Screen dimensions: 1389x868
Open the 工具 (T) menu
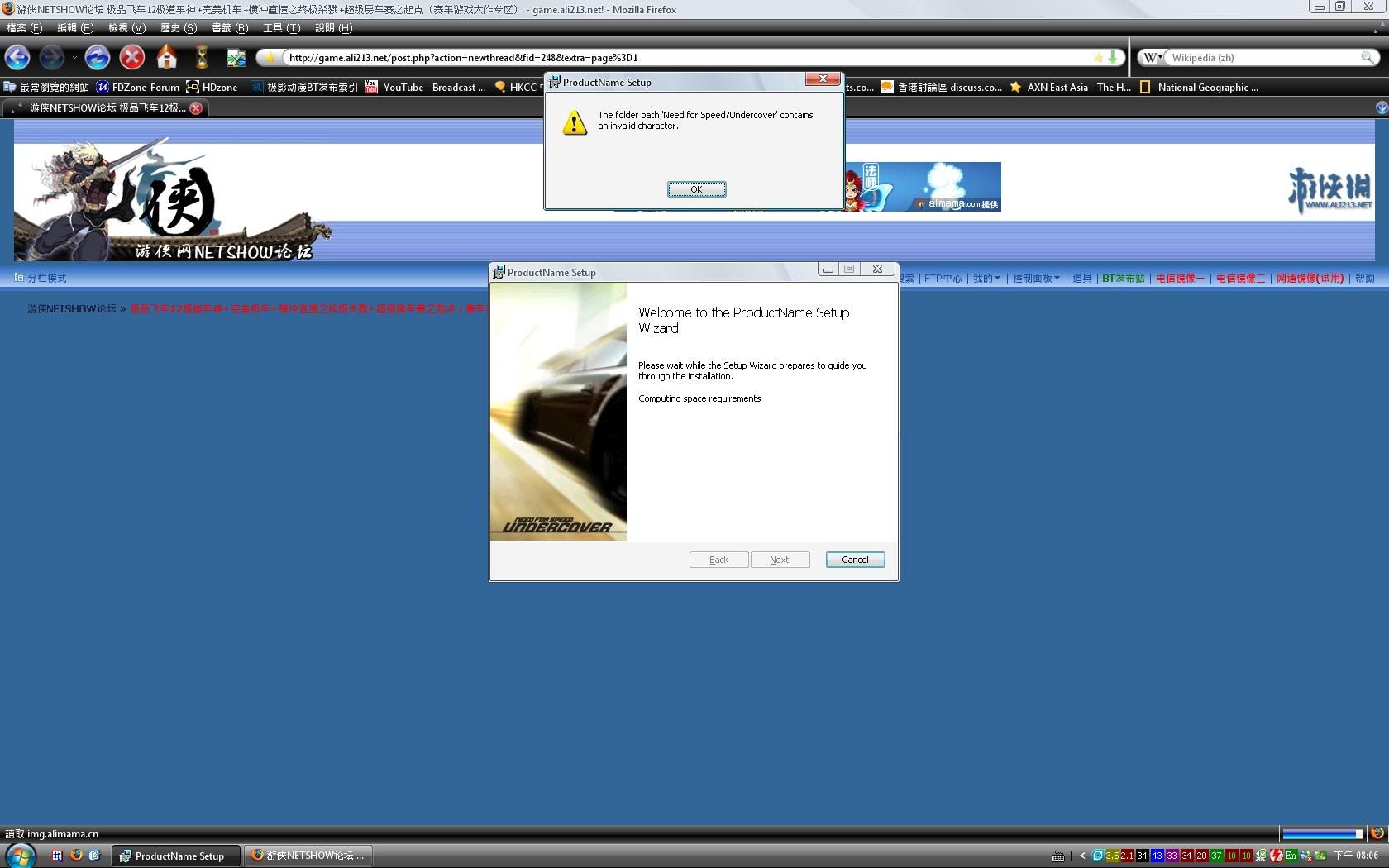click(x=281, y=28)
